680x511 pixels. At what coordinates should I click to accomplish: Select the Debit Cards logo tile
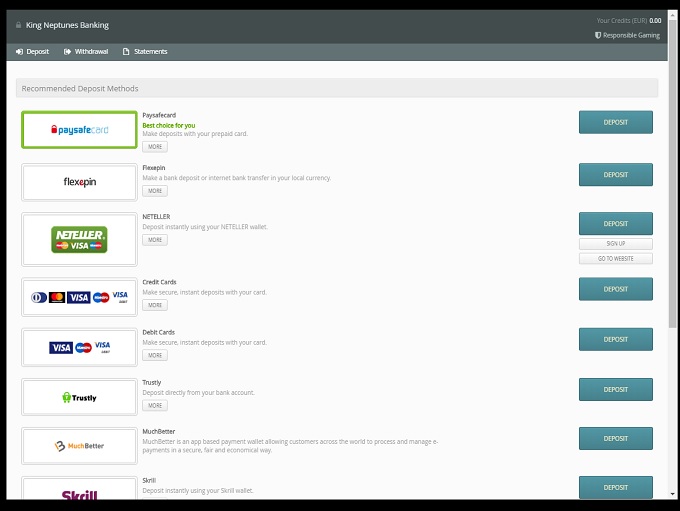click(x=79, y=347)
